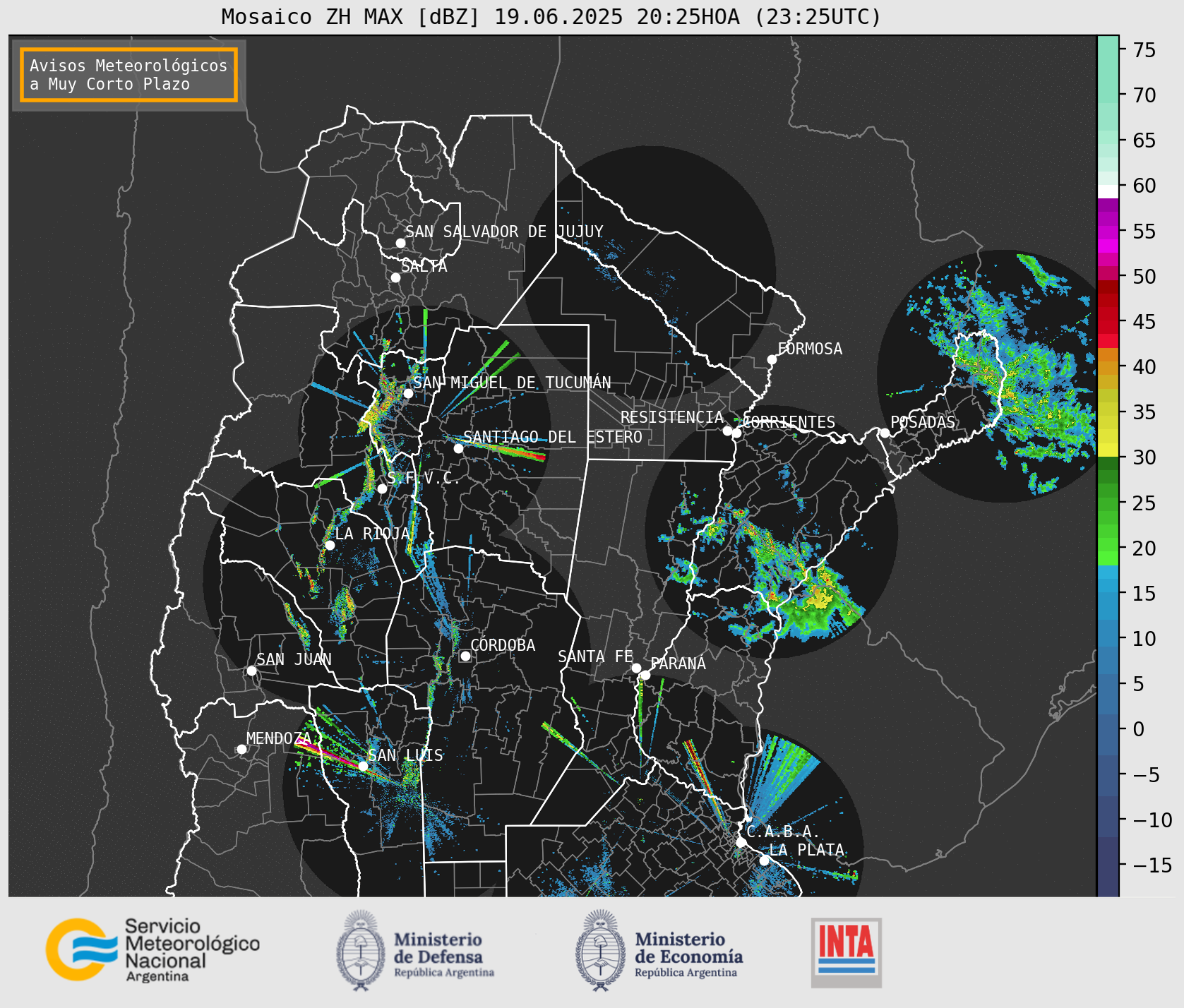Screen dimensions: 1184x1008
Task: Click the 0 dBZ colorbar tick label
Action: point(1139,729)
